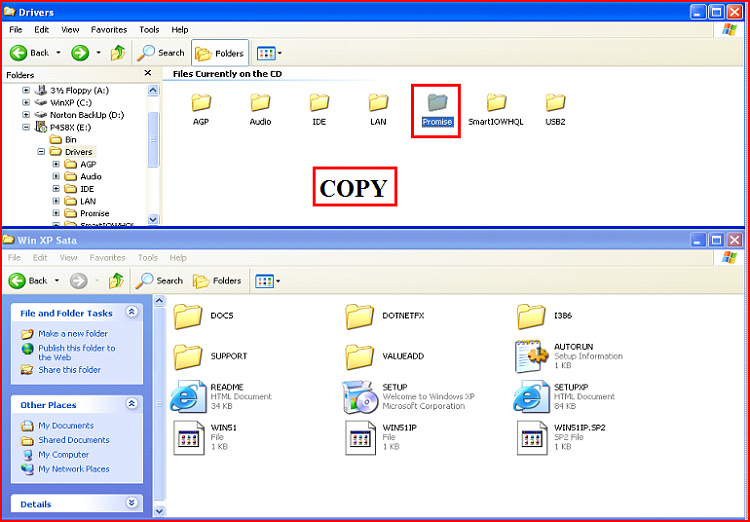Click Up folder icon in Win XP Sata window
750x522 pixels.
point(116,281)
